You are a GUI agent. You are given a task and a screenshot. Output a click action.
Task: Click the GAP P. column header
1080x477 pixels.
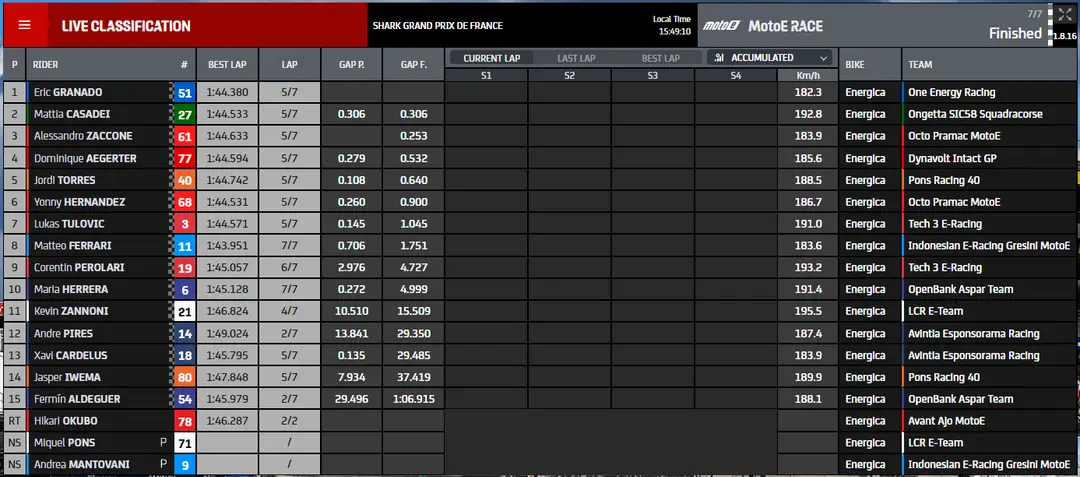pos(351,65)
